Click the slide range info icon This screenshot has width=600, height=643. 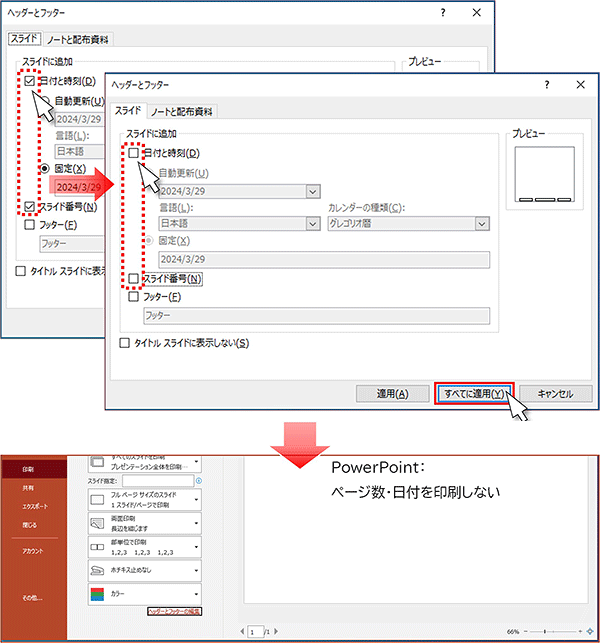(x=198, y=481)
